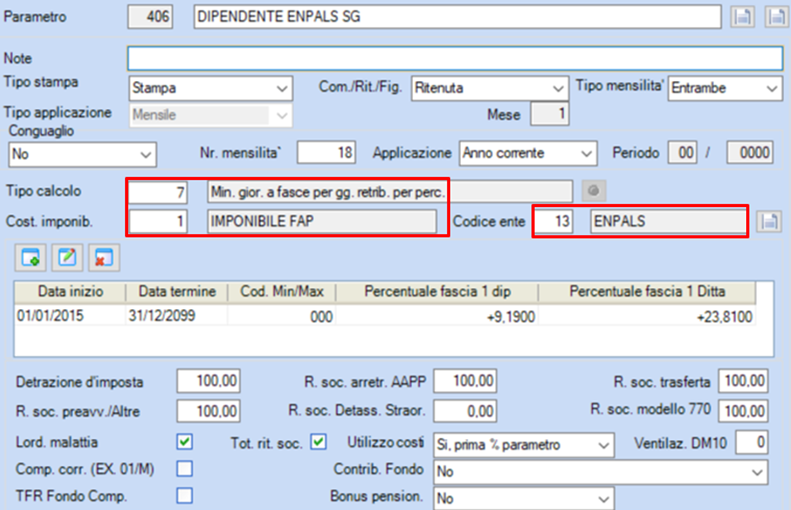The height and width of the screenshot is (510, 791).
Task: Click the Percentuale fascia 1 dip column header
Action: (x=437, y=292)
